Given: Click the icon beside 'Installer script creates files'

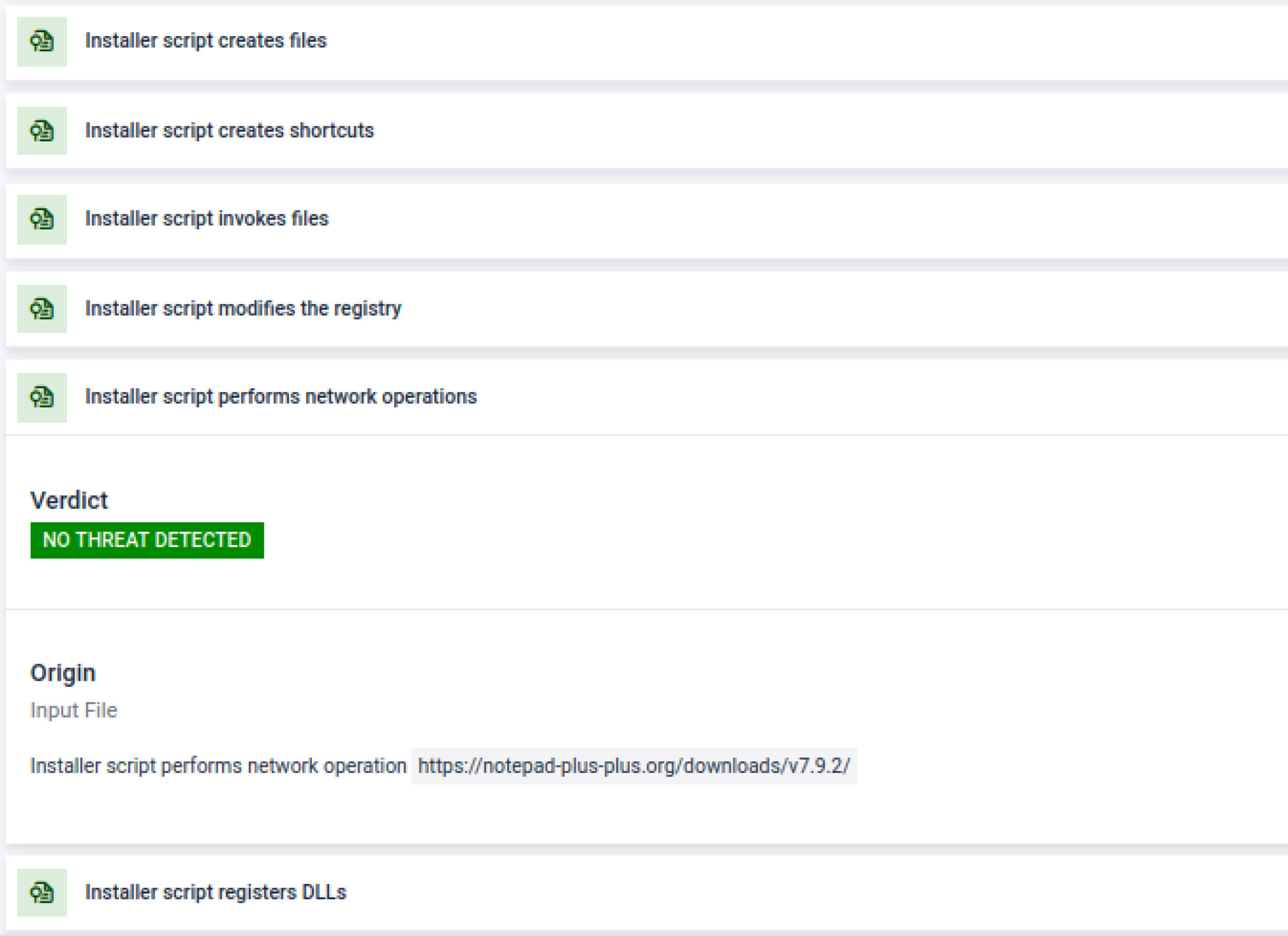Looking at the screenshot, I should pyautogui.click(x=42, y=42).
